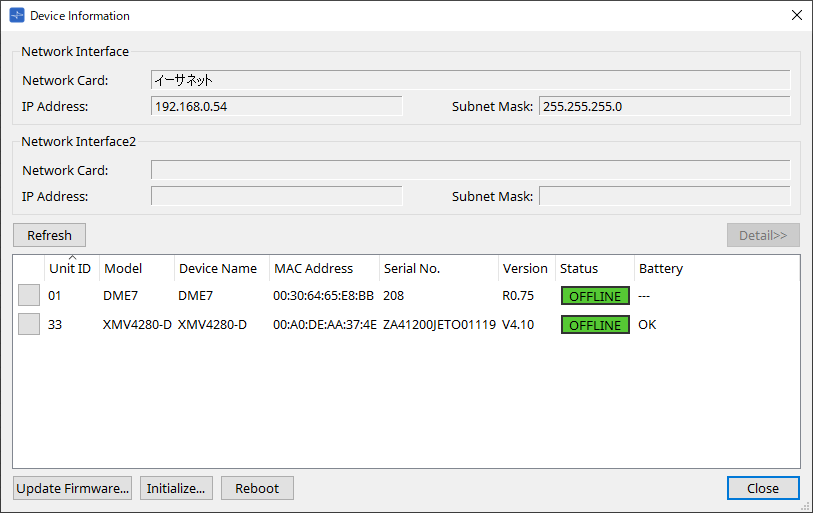Click the Initialize button
Image resolution: width=813 pixels, height=513 pixels.
pyautogui.click(x=176, y=488)
